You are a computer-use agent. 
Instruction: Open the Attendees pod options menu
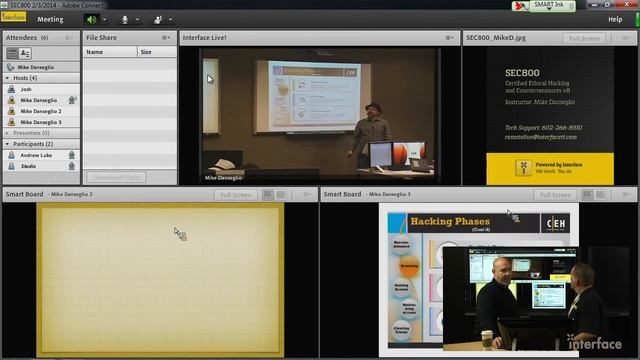69,38
